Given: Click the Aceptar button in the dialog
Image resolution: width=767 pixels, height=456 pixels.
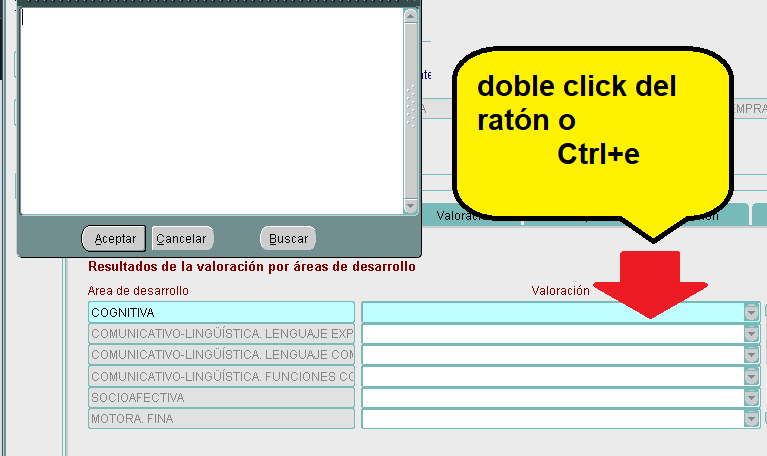Looking at the screenshot, I should 115,239.
